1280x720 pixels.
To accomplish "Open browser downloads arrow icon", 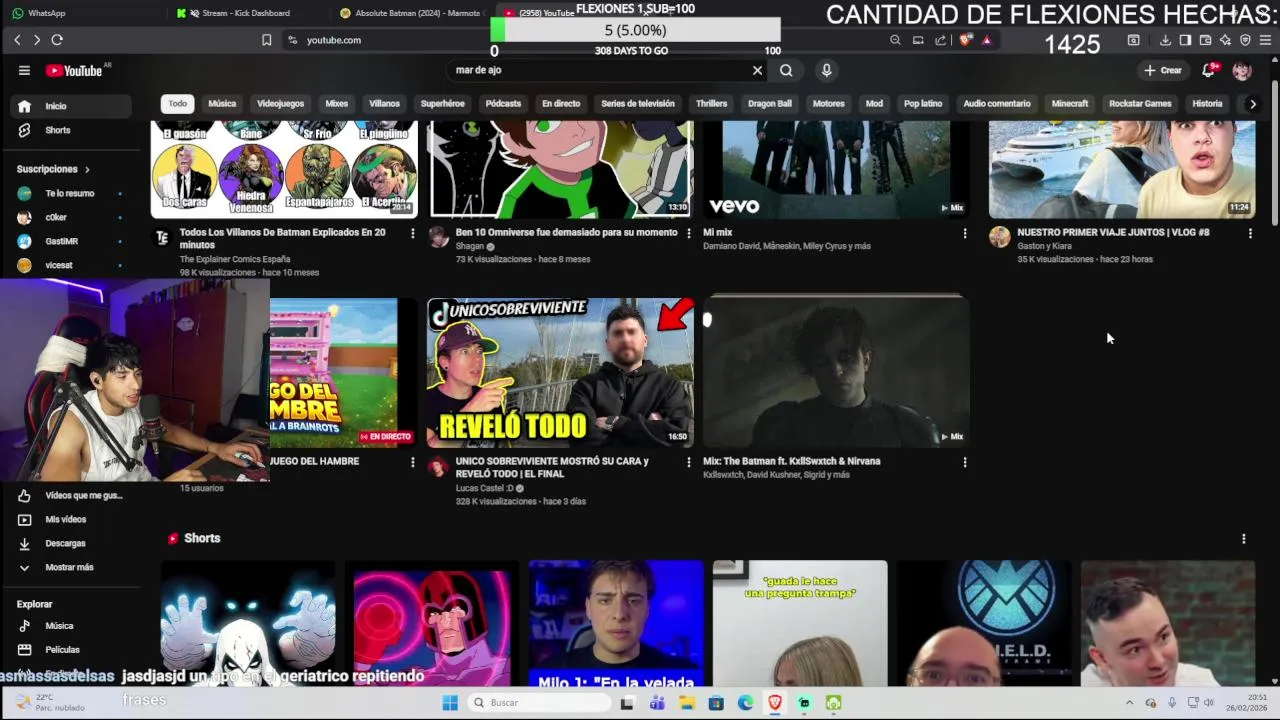I will tap(1165, 40).
